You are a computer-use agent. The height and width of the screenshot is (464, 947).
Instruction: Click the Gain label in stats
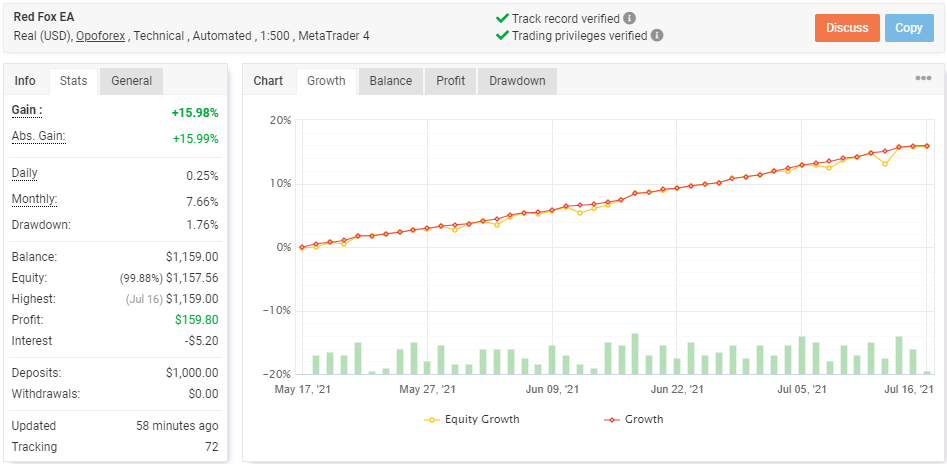27,110
